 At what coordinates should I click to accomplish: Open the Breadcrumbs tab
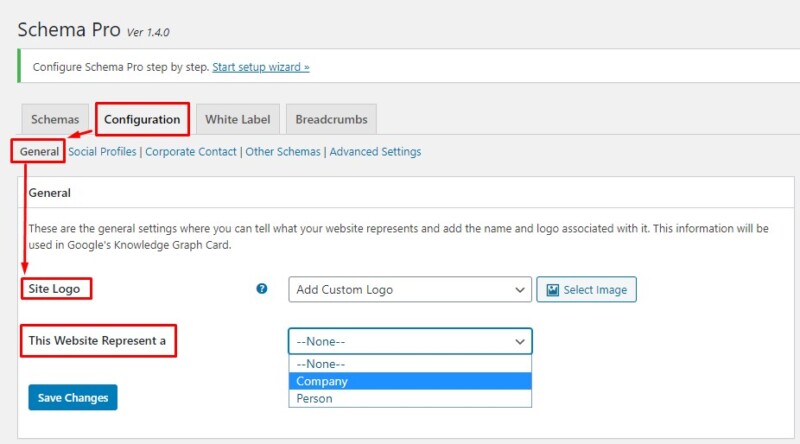pos(331,119)
